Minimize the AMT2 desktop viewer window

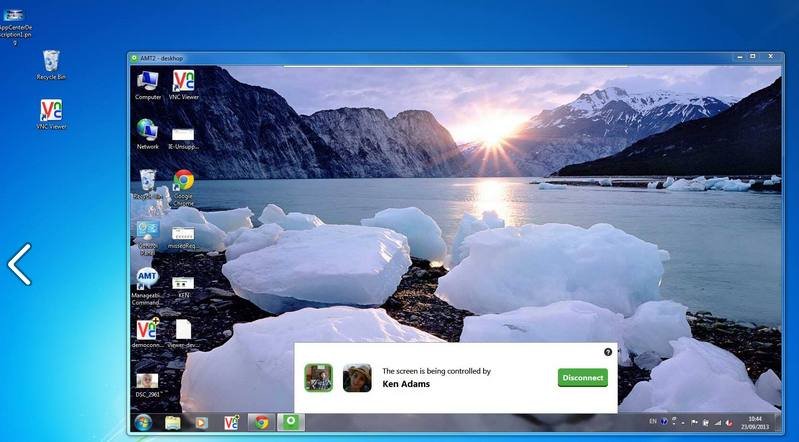coord(740,57)
